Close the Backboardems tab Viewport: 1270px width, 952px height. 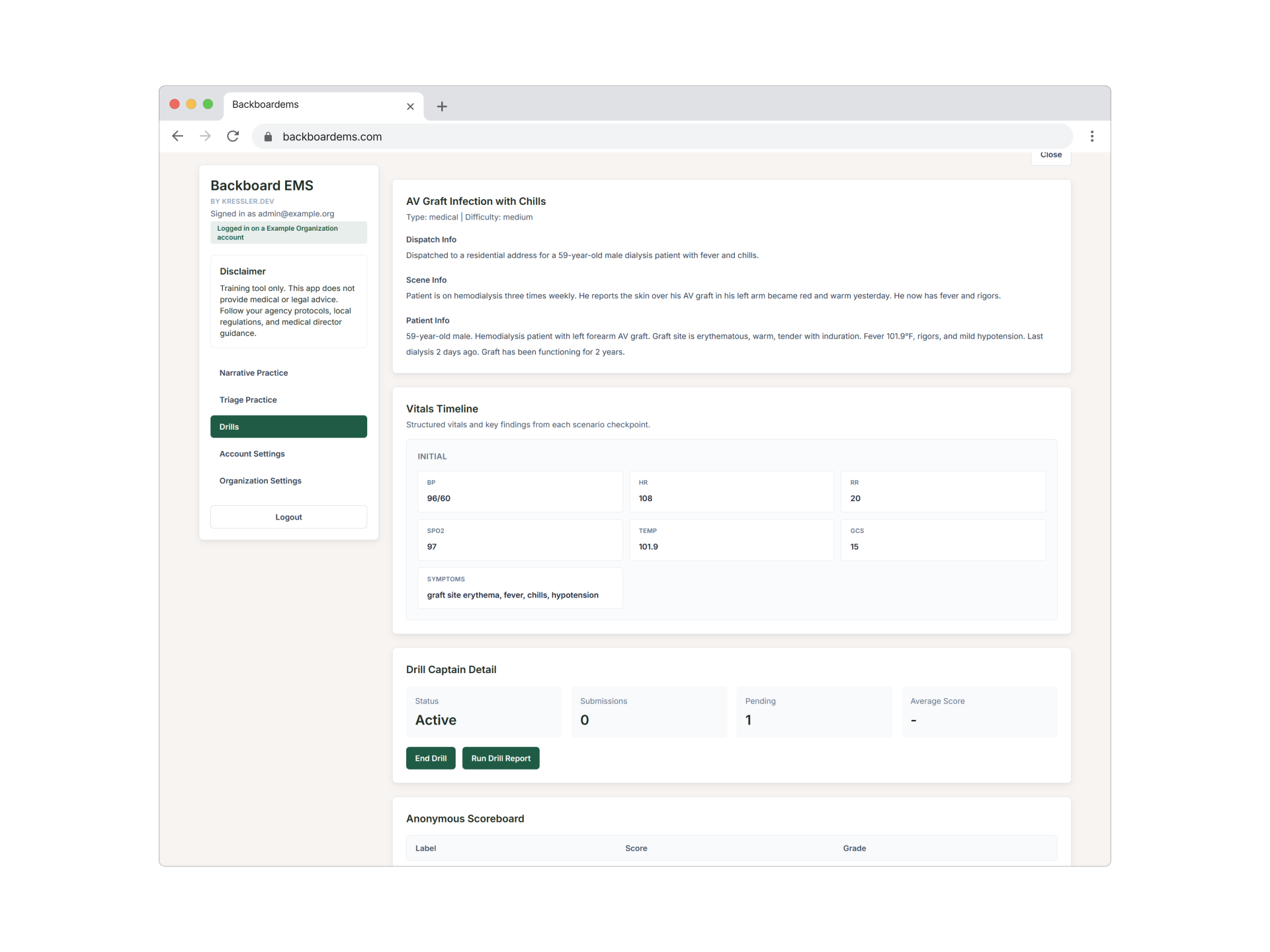click(x=410, y=106)
